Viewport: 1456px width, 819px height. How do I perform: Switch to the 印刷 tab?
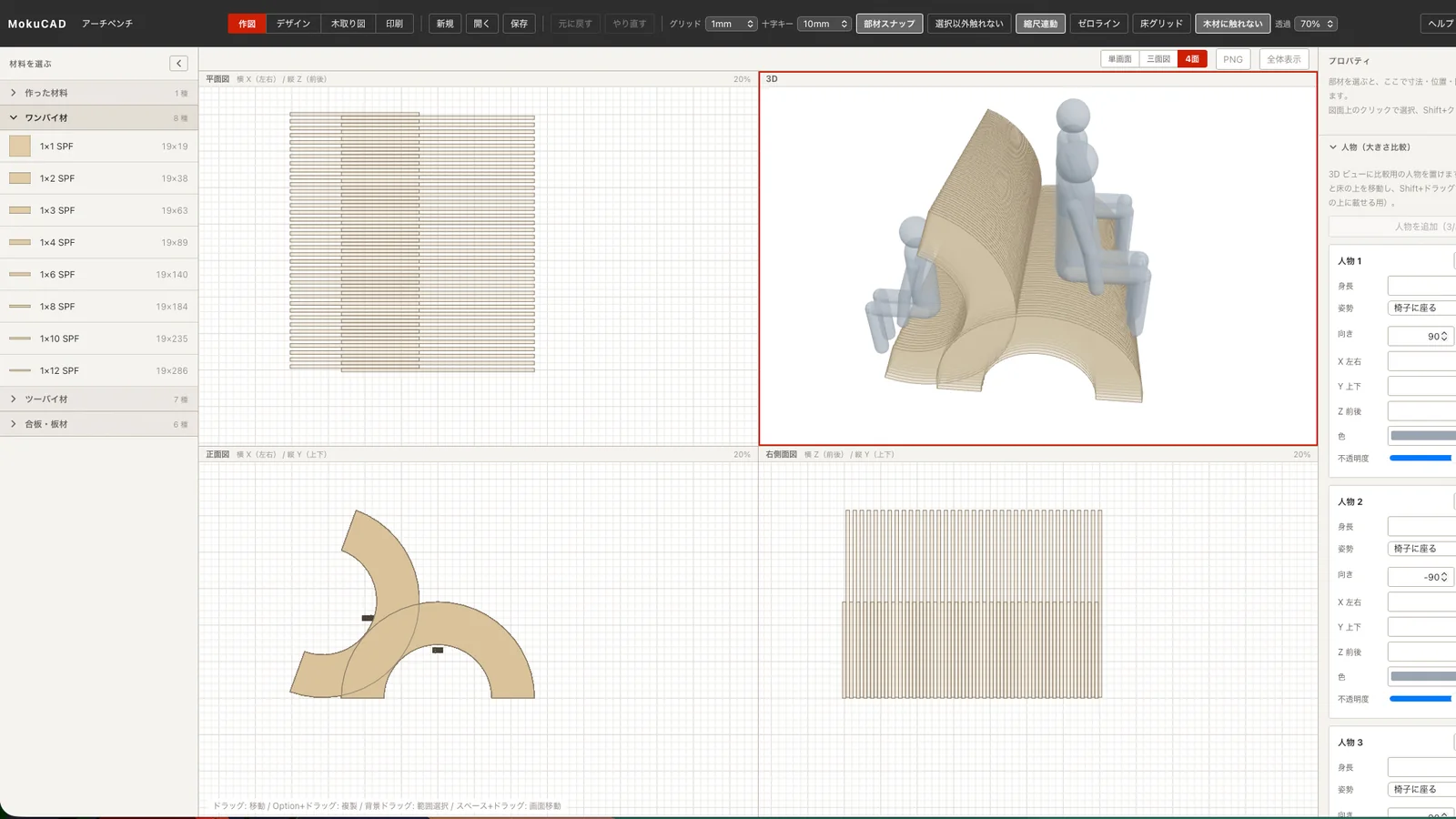[394, 24]
